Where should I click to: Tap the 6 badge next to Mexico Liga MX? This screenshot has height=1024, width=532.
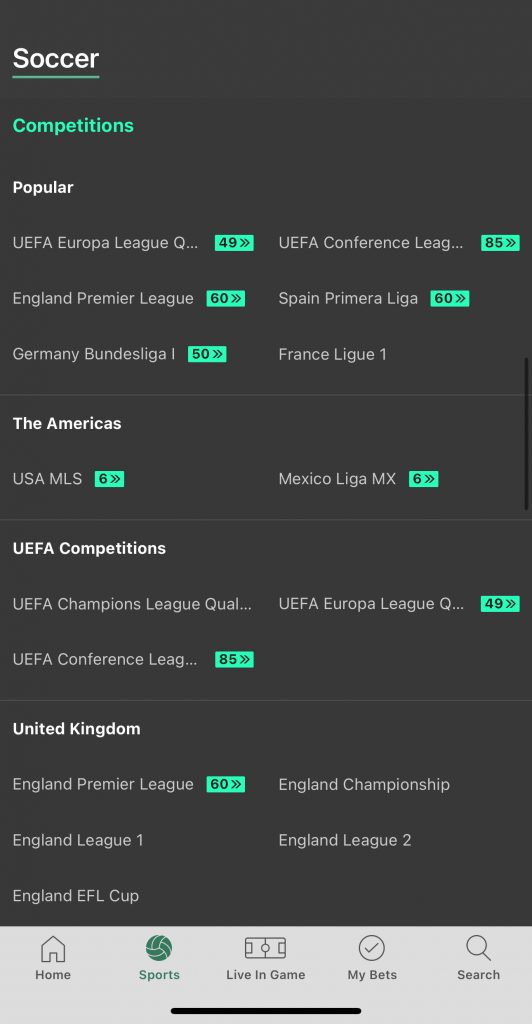click(x=424, y=479)
